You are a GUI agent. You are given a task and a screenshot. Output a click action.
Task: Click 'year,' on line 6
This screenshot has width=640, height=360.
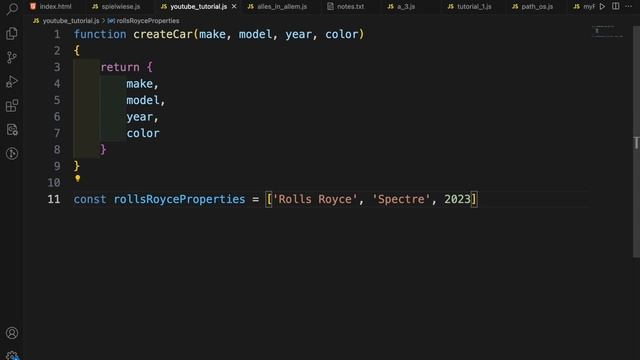point(142,117)
